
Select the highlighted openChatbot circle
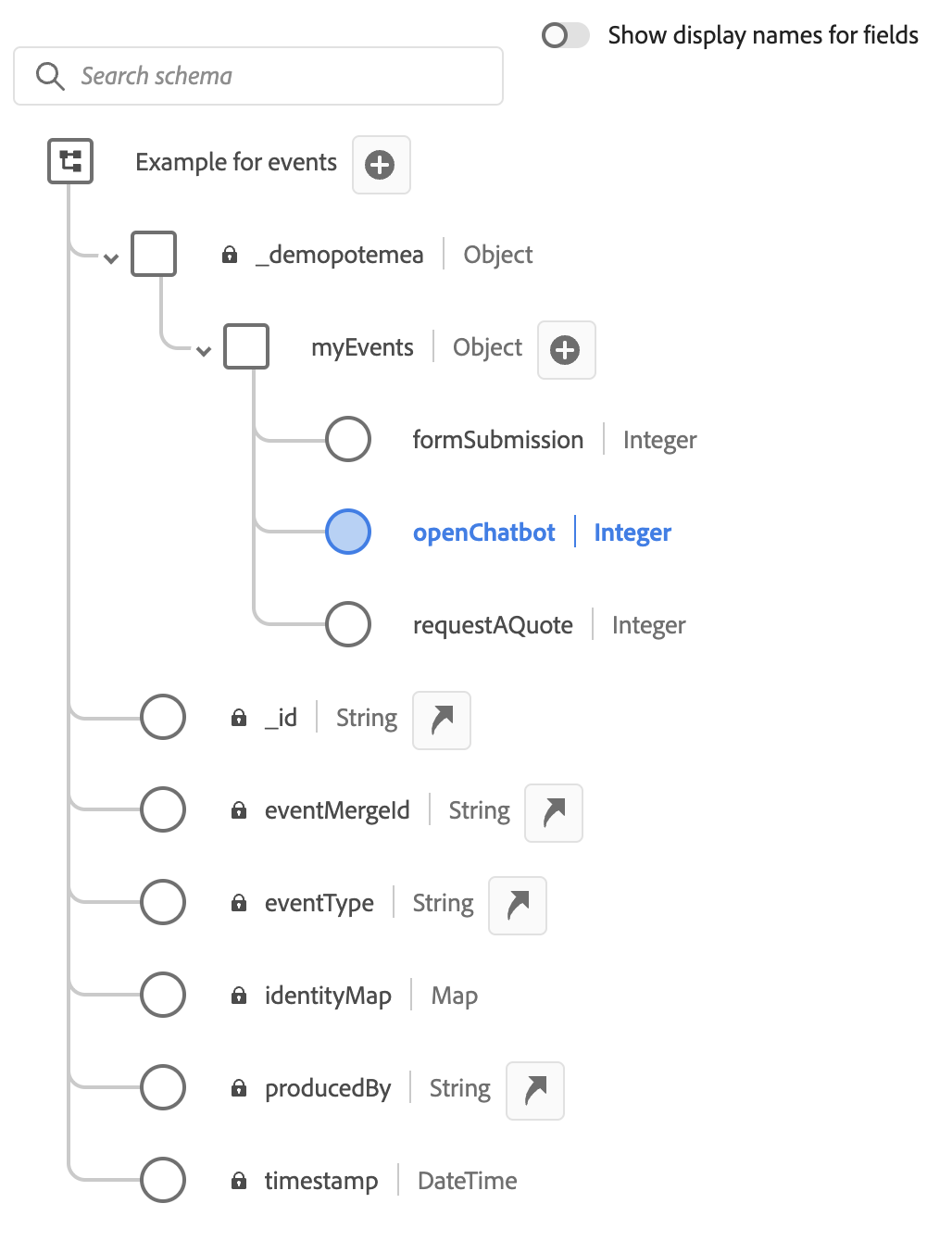348,532
